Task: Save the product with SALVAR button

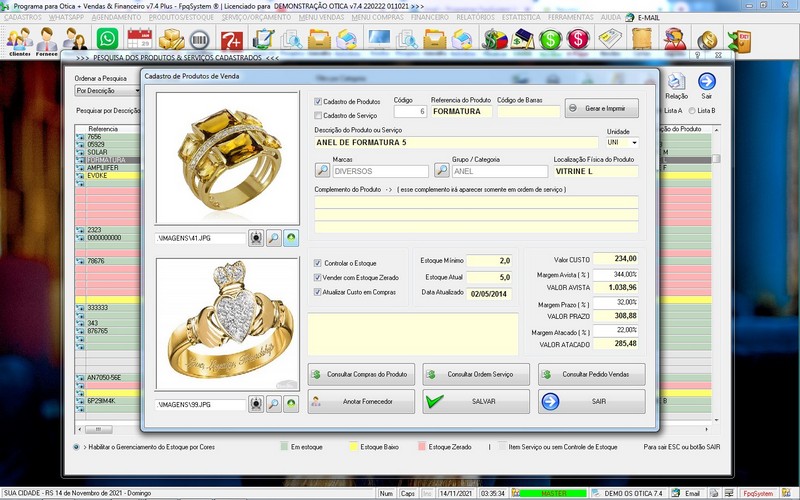Action: (x=476, y=402)
